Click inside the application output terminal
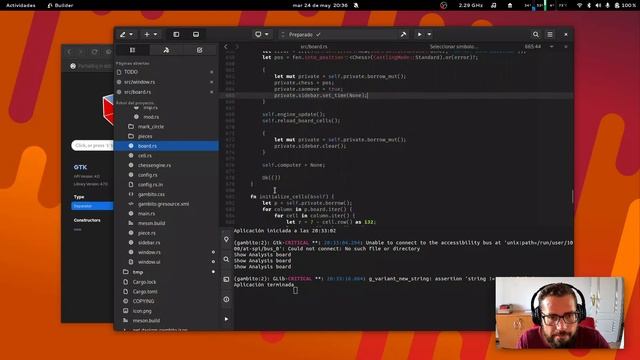Screen dimensions: 640x360 [x=363, y=278]
